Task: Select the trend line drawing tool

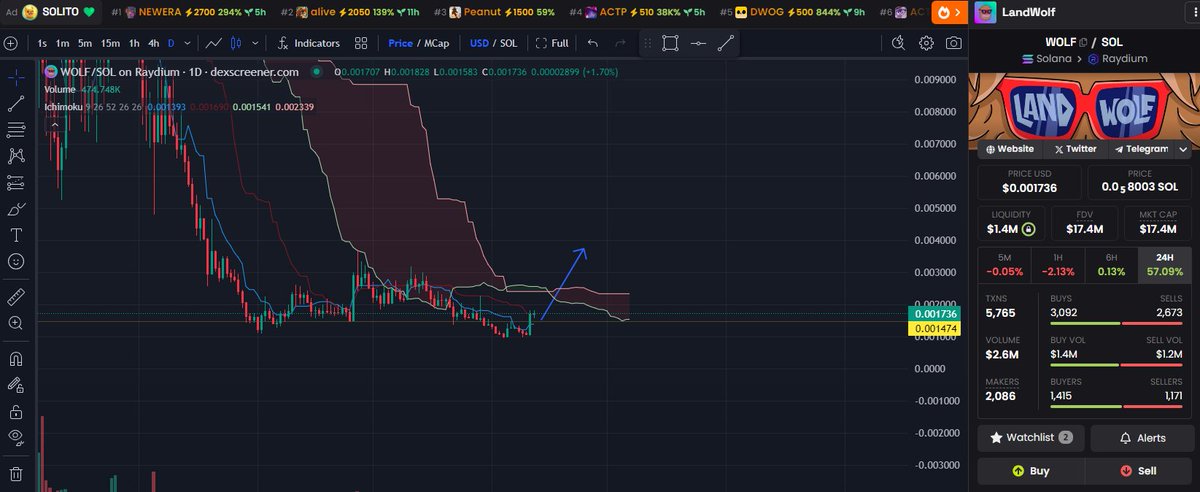Action: 15,103
